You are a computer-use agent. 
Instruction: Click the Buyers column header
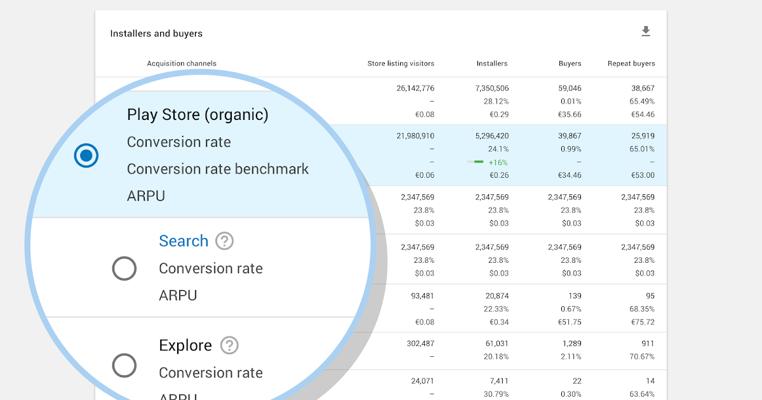tap(569, 63)
